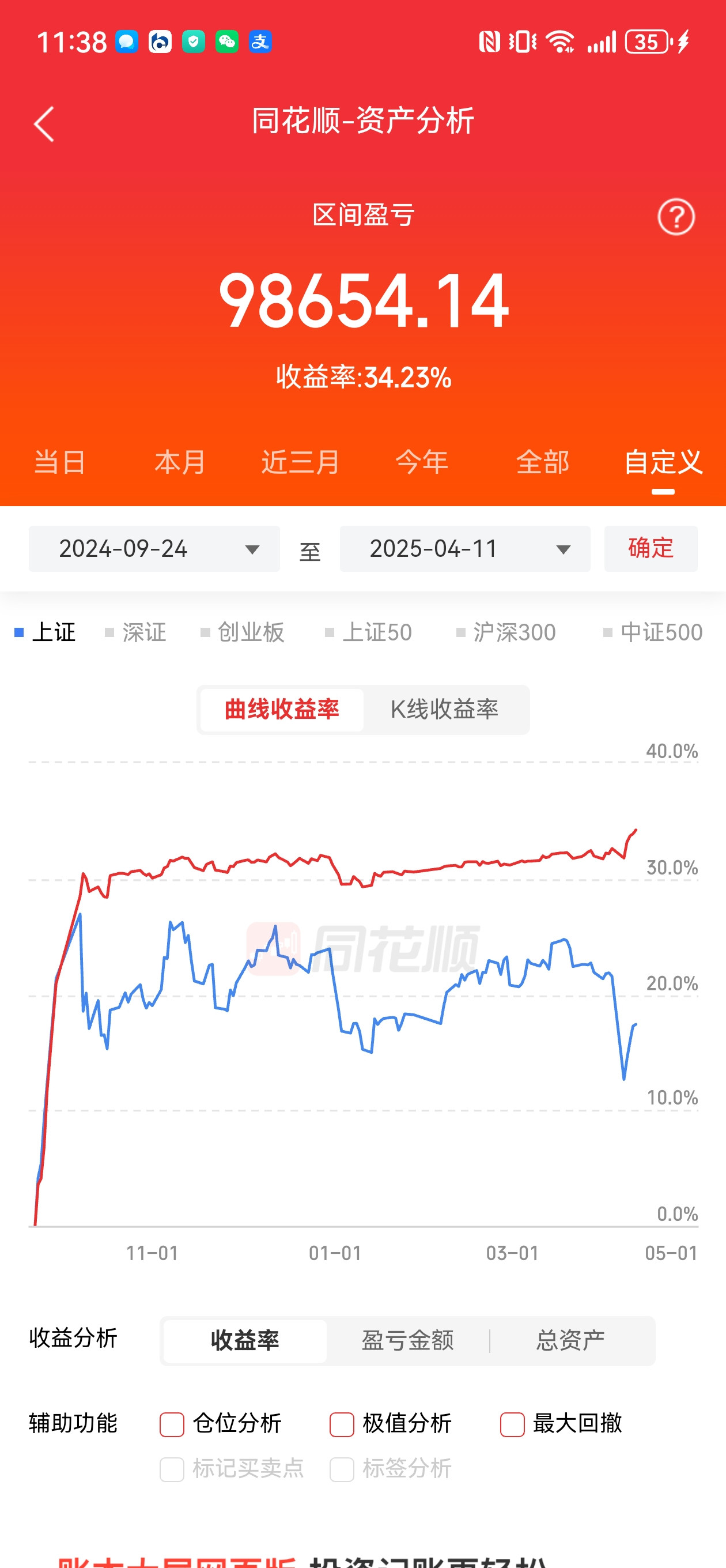Image resolution: width=726 pixels, height=1568 pixels.
Task: Tap the battery indicator icon
Action: click(x=651, y=42)
